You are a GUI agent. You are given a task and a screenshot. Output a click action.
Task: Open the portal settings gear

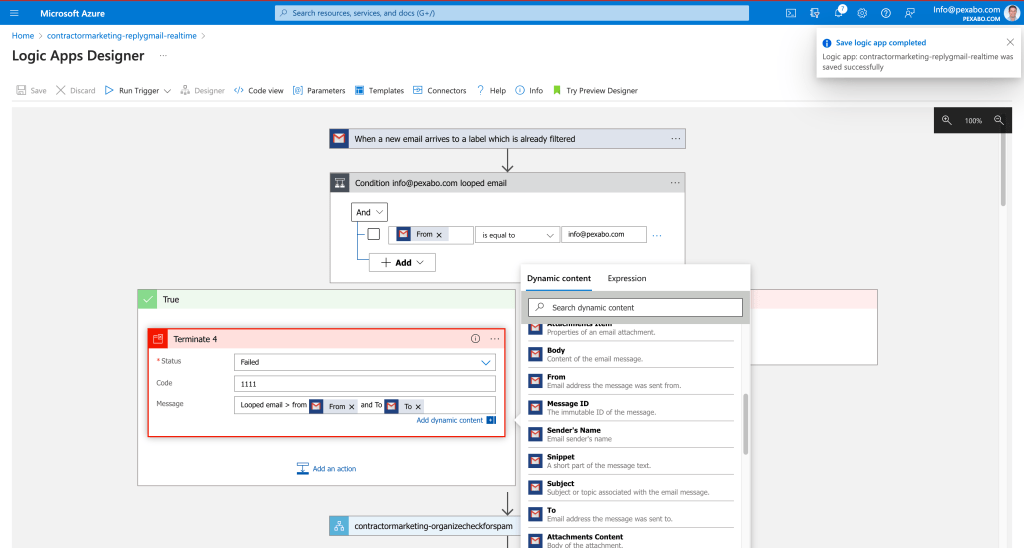(x=862, y=13)
